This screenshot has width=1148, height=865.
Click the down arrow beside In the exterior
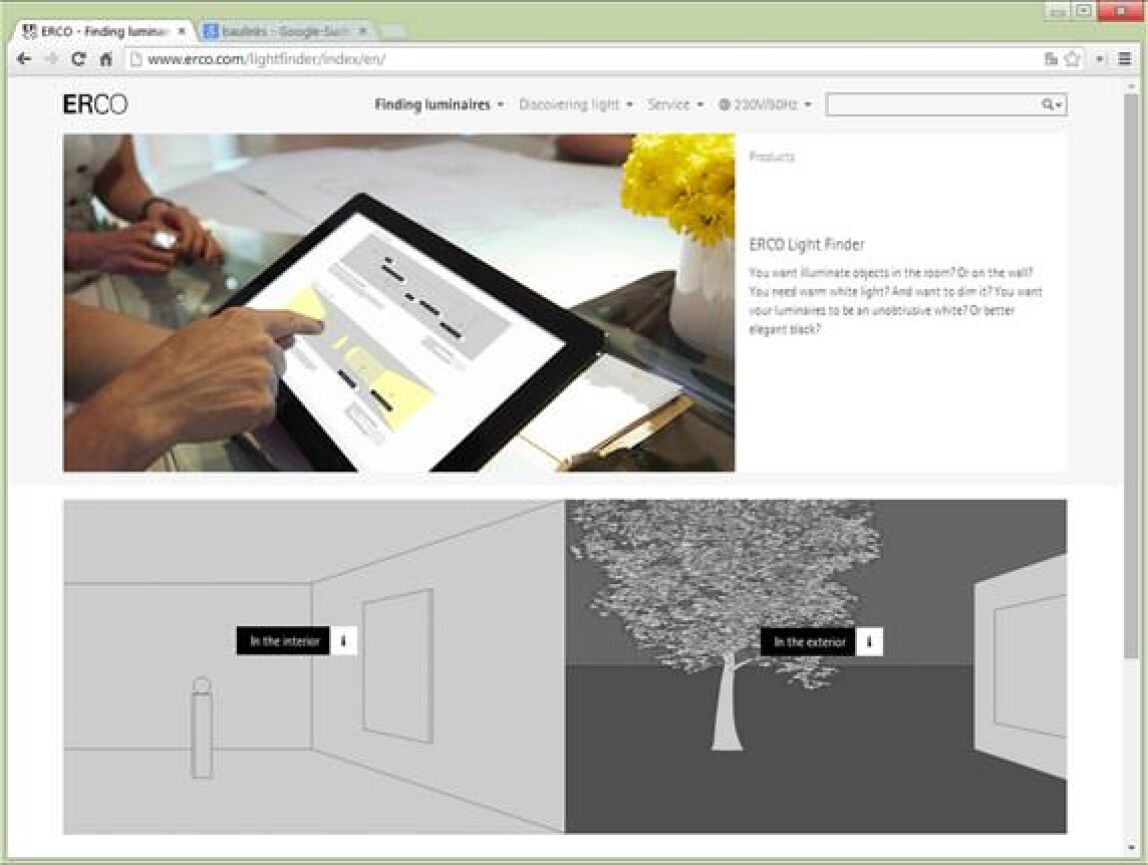869,642
